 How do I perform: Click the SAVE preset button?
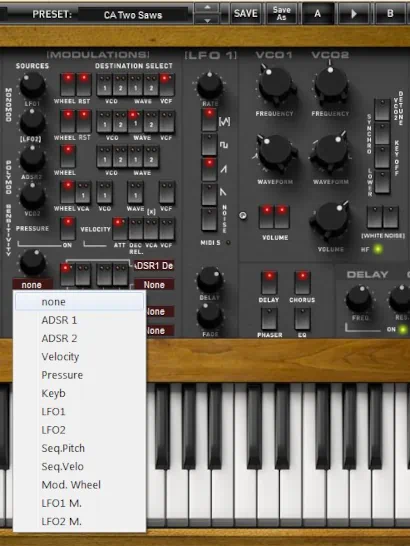(x=246, y=14)
